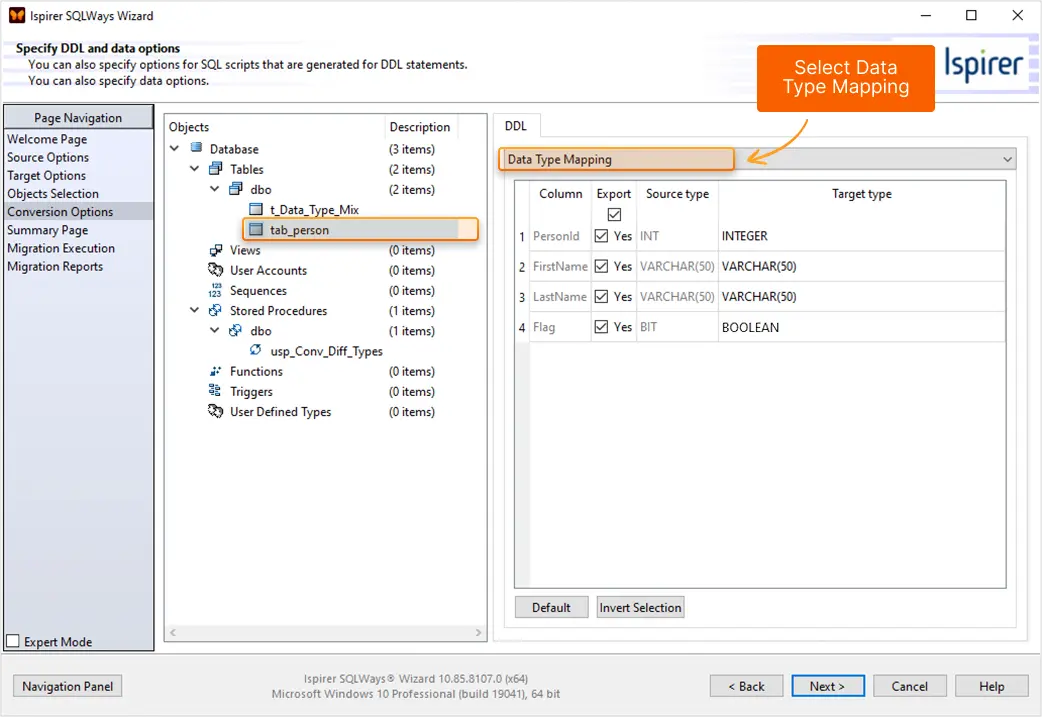The image size is (1042, 717).
Task: Click the Source type column header
Action: [x=677, y=193]
